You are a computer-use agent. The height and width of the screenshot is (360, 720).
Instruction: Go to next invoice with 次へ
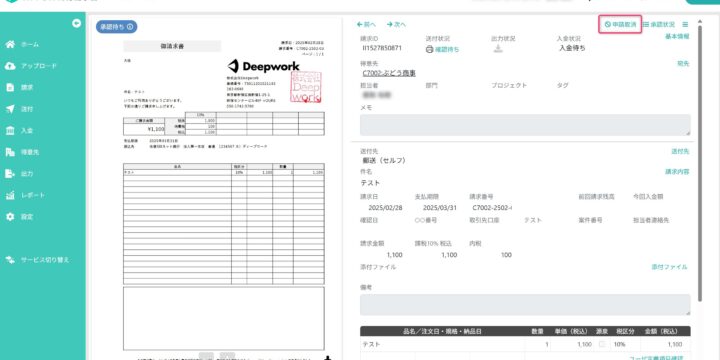tap(396, 24)
